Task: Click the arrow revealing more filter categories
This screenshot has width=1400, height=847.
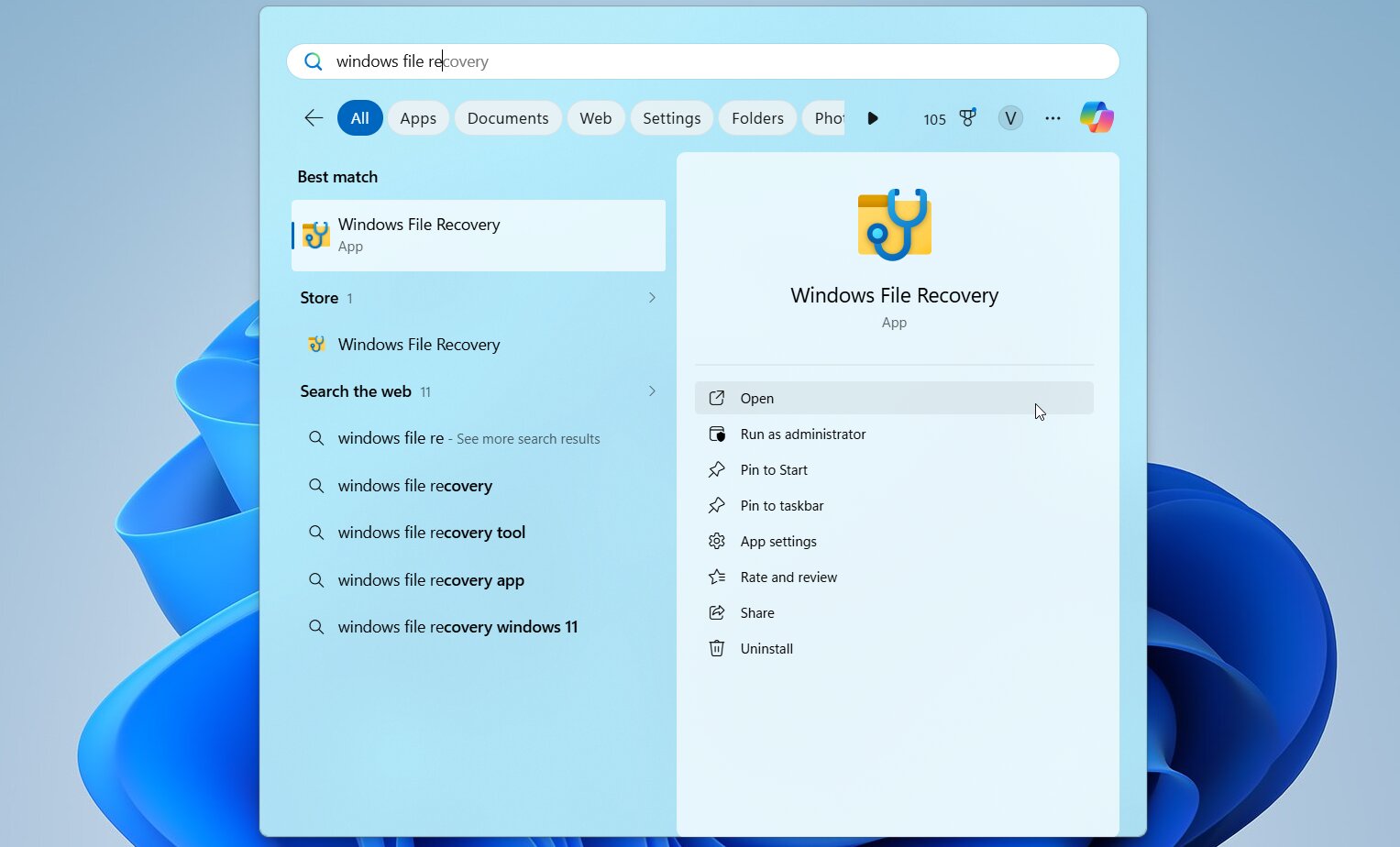Action: coord(872,117)
